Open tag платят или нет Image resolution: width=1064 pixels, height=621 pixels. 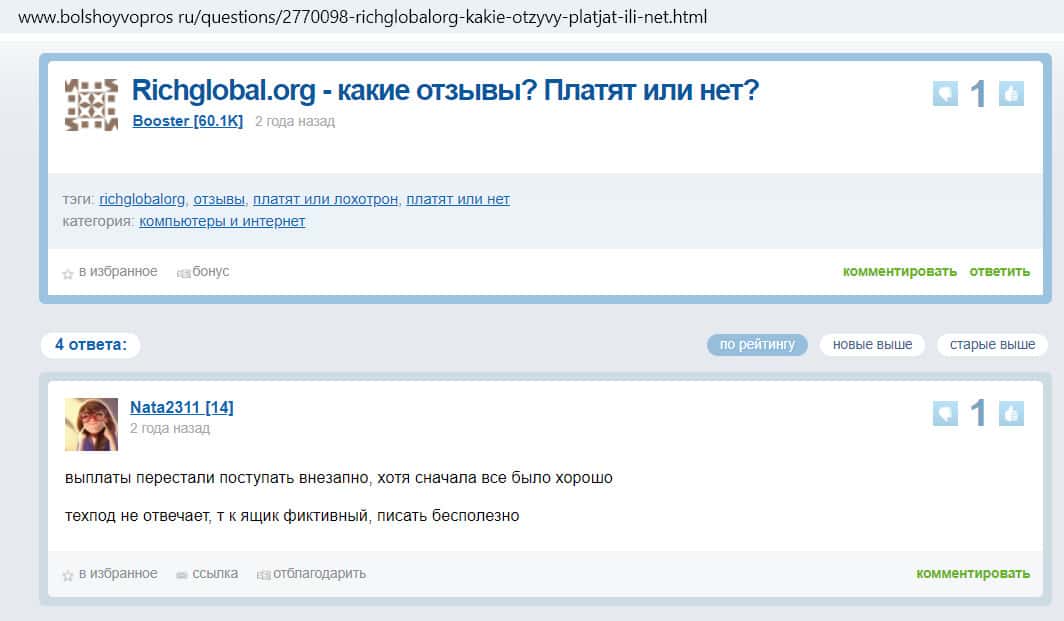pos(458,200)
